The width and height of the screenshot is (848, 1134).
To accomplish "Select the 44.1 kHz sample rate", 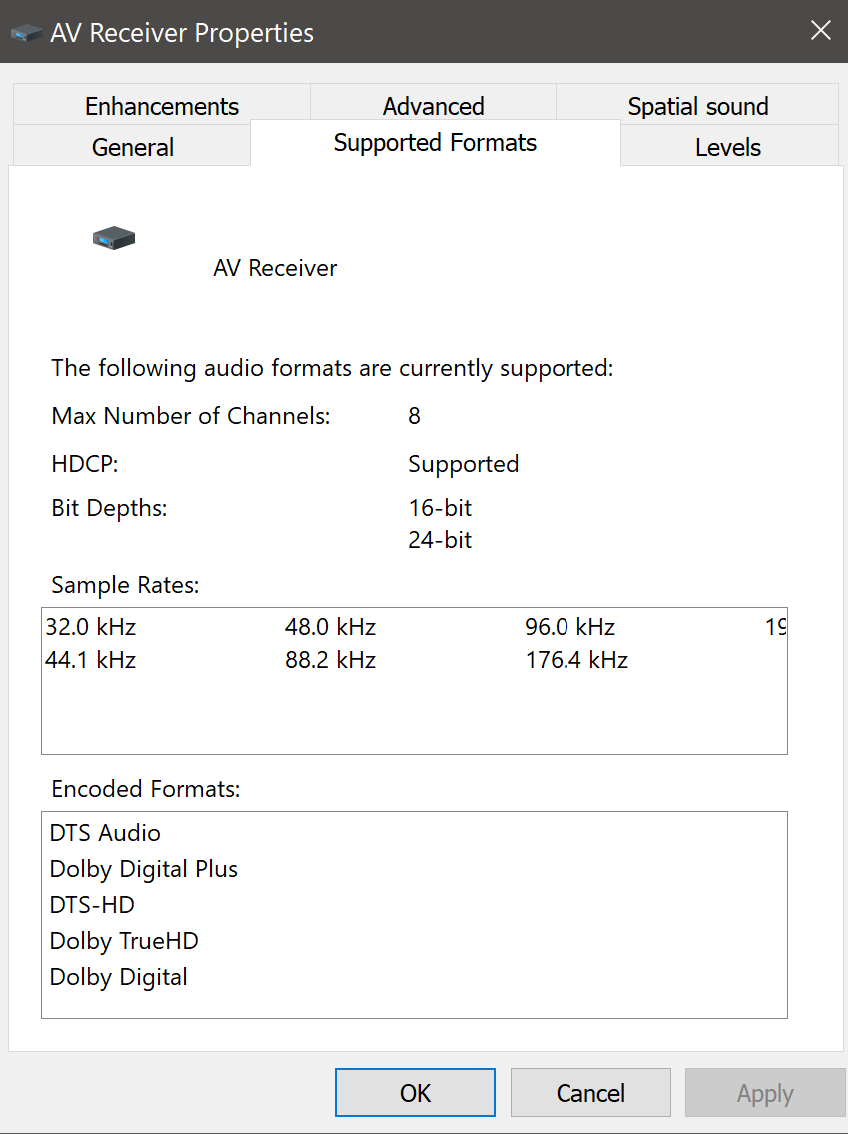I will point(91,660).
